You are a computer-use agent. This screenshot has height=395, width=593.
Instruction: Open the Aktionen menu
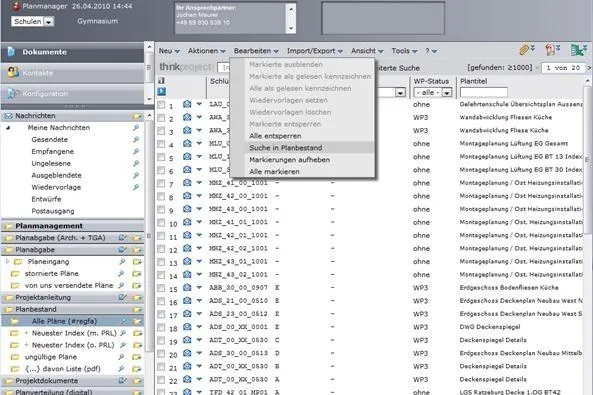(x=206, y=51)
